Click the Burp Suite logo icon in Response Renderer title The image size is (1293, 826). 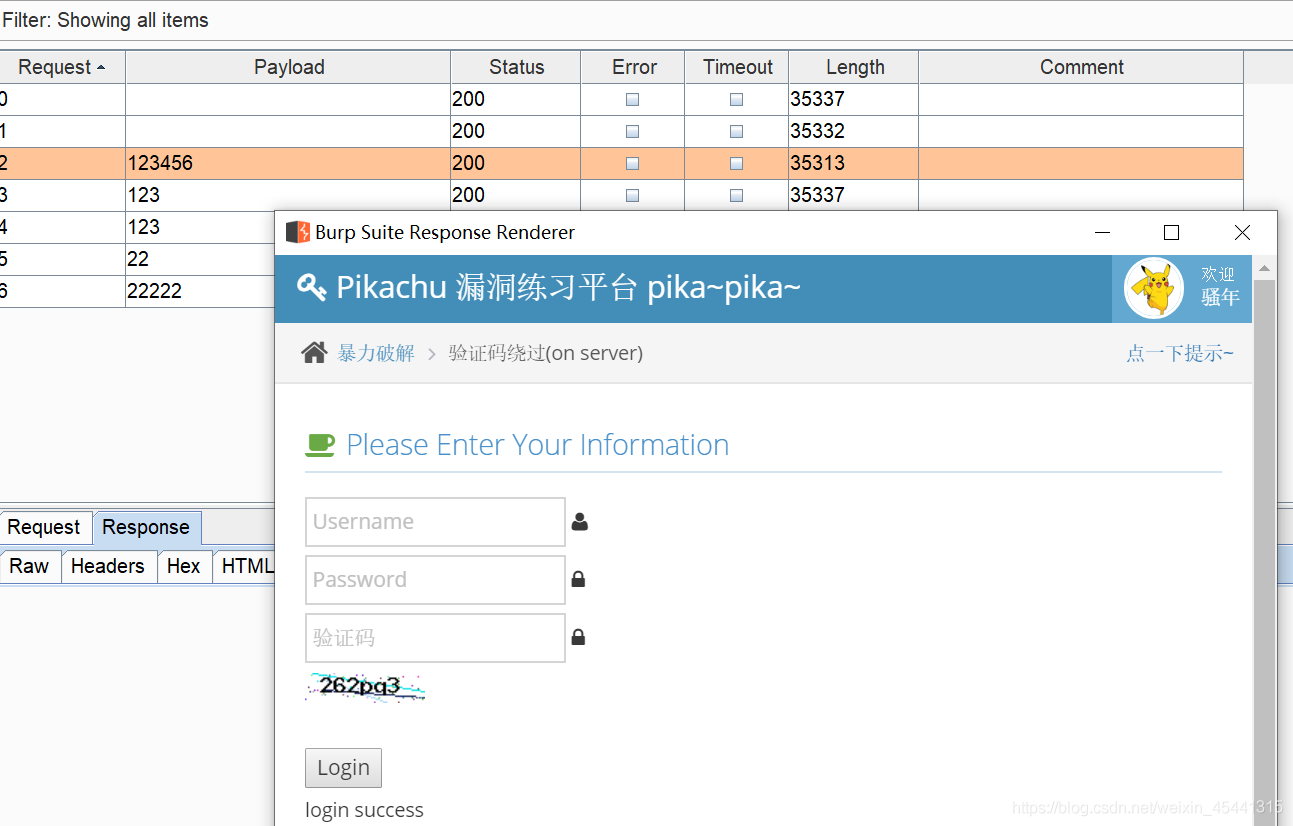297,232
